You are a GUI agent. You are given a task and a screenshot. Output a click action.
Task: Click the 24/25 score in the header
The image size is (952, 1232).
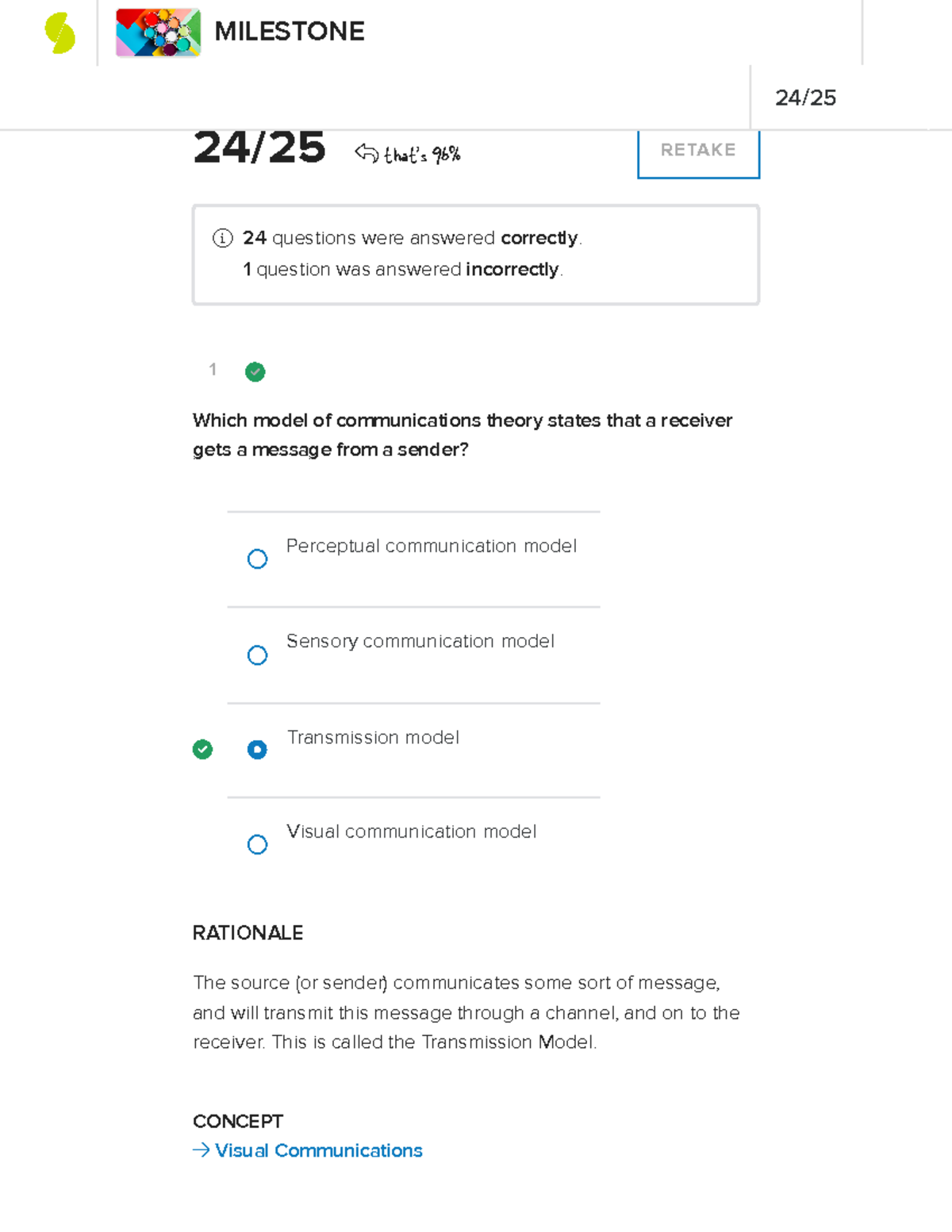coord(807,98)
